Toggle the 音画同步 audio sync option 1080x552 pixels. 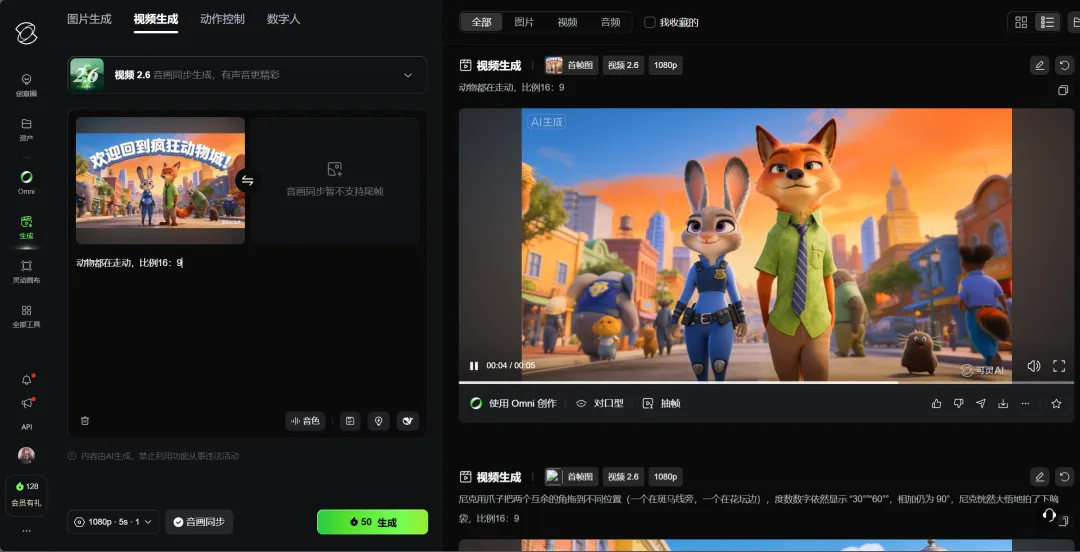(x=199, y=522)
